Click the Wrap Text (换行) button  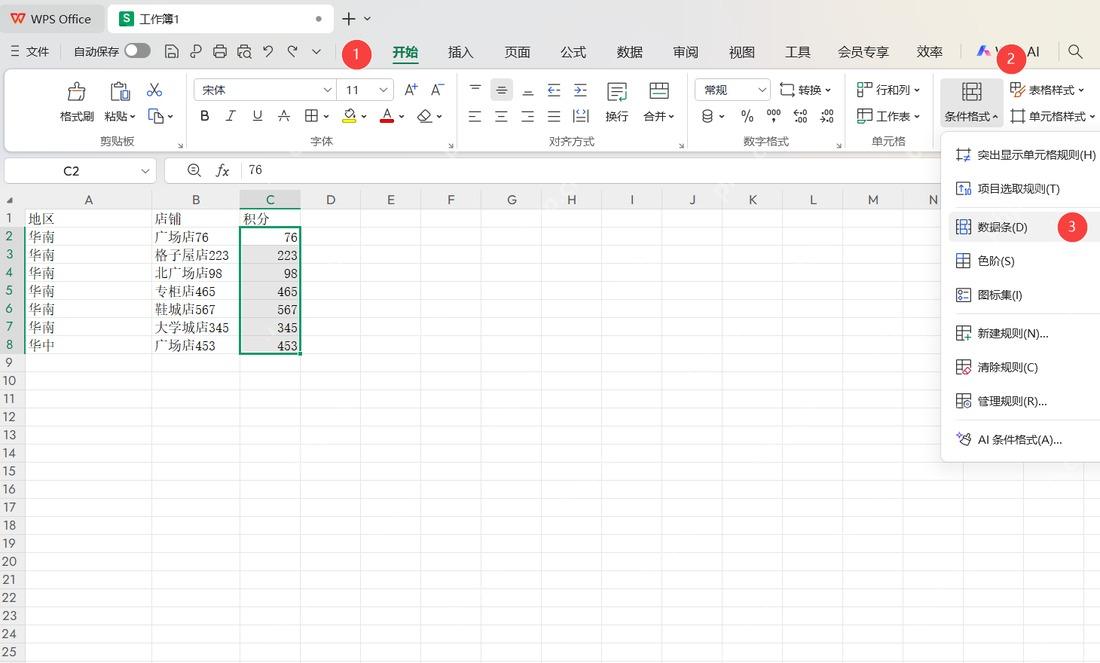pos(617,102)
